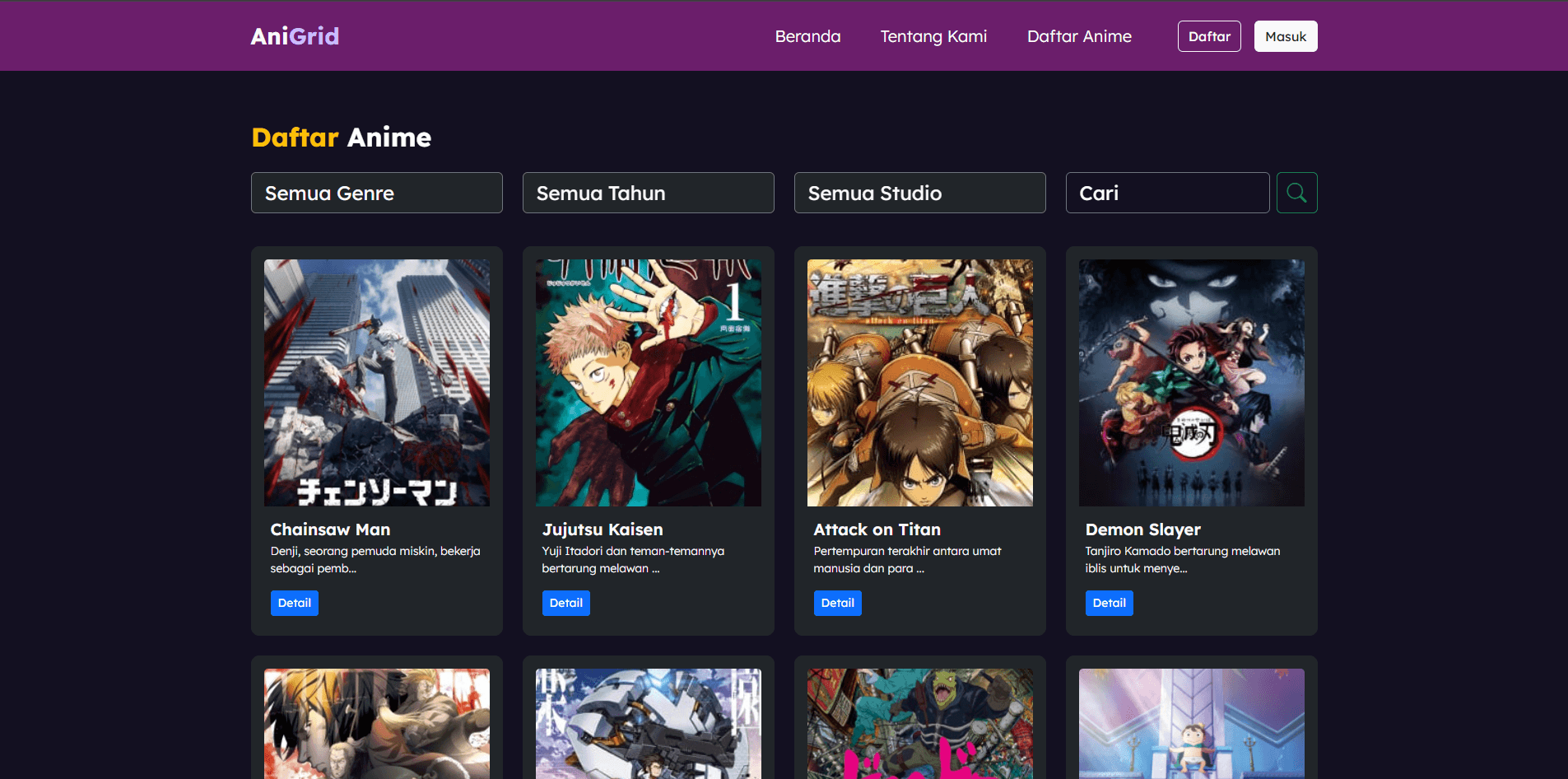
Task: Click the description starting 'Yuji Itadori dan teman-temannya'
Action: point(634,559)
